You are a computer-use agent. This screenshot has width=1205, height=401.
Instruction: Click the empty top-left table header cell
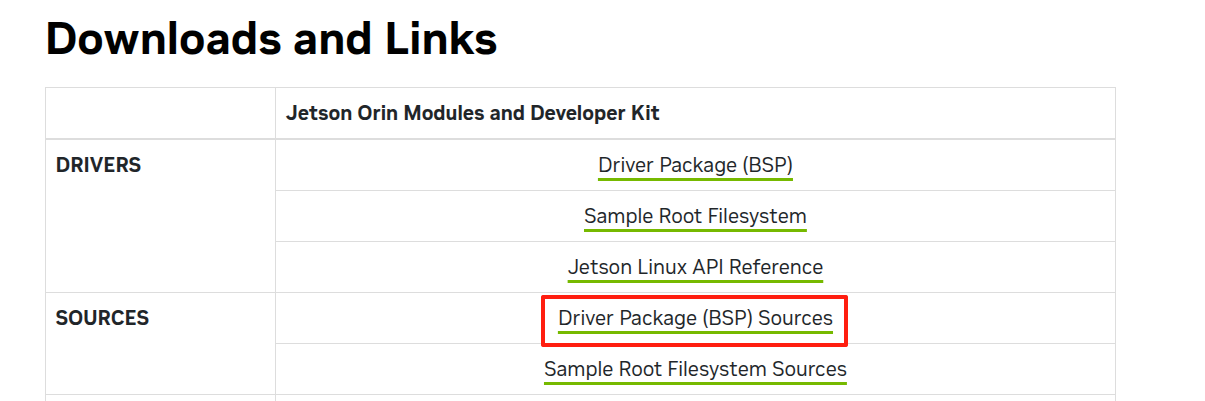160,113
